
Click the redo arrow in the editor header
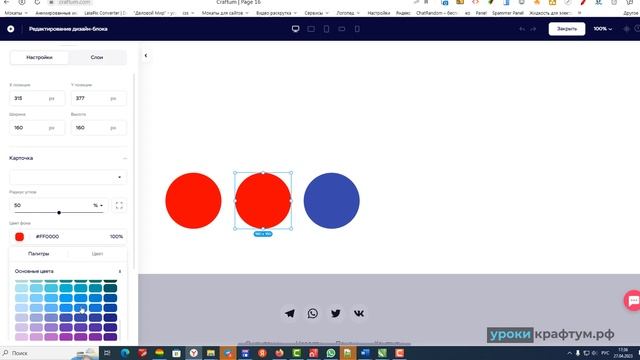pos(533,29)
